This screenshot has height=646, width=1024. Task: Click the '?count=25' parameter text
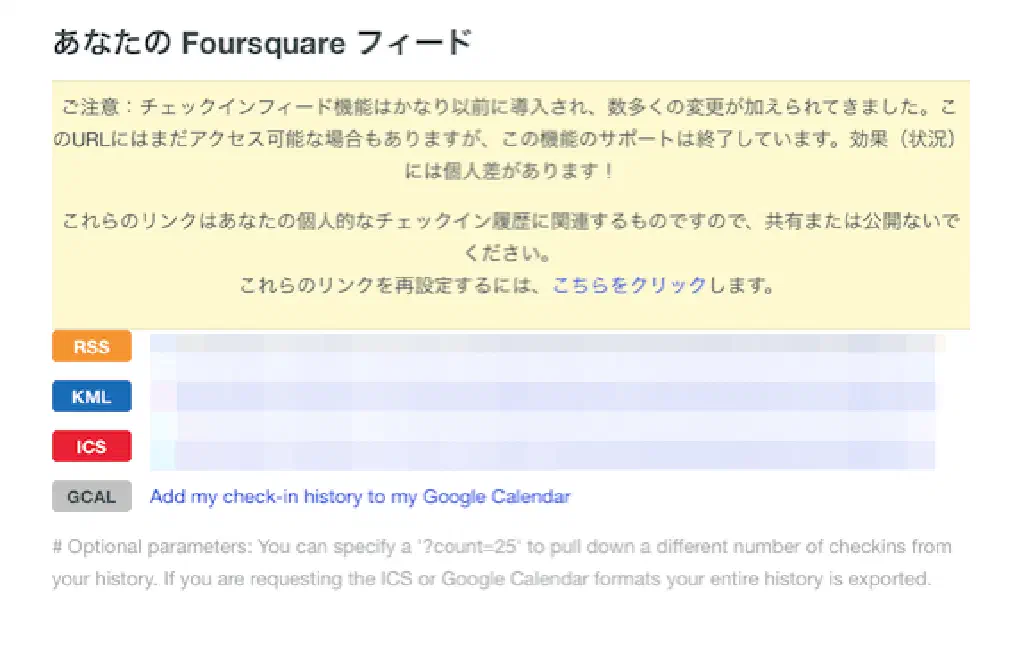470,547
